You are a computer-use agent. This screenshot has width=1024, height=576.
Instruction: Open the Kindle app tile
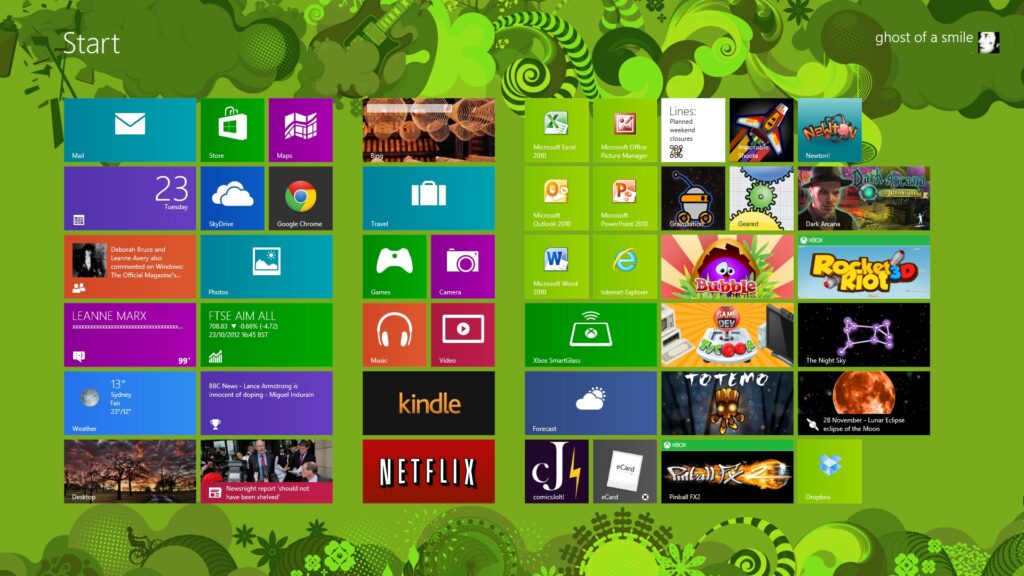coord(428,403)
